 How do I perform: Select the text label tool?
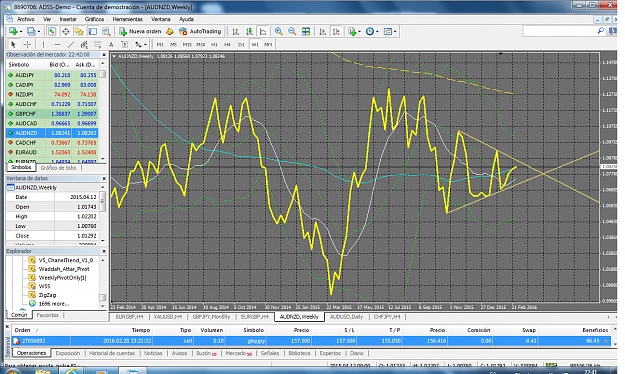coord(124,44)
